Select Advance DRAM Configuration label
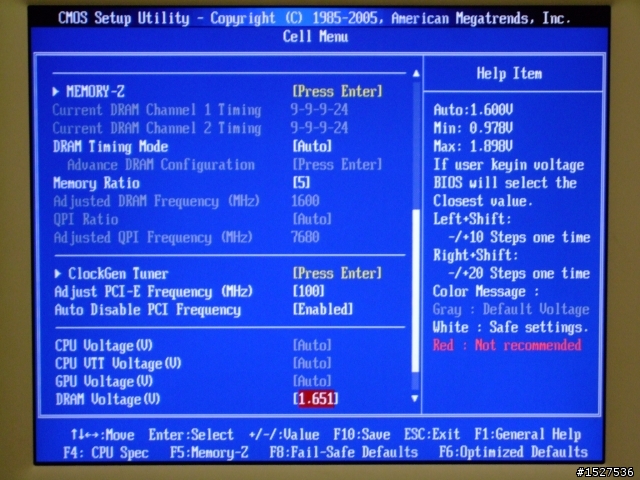Screen dimensions: 640x480 point(161,165)
